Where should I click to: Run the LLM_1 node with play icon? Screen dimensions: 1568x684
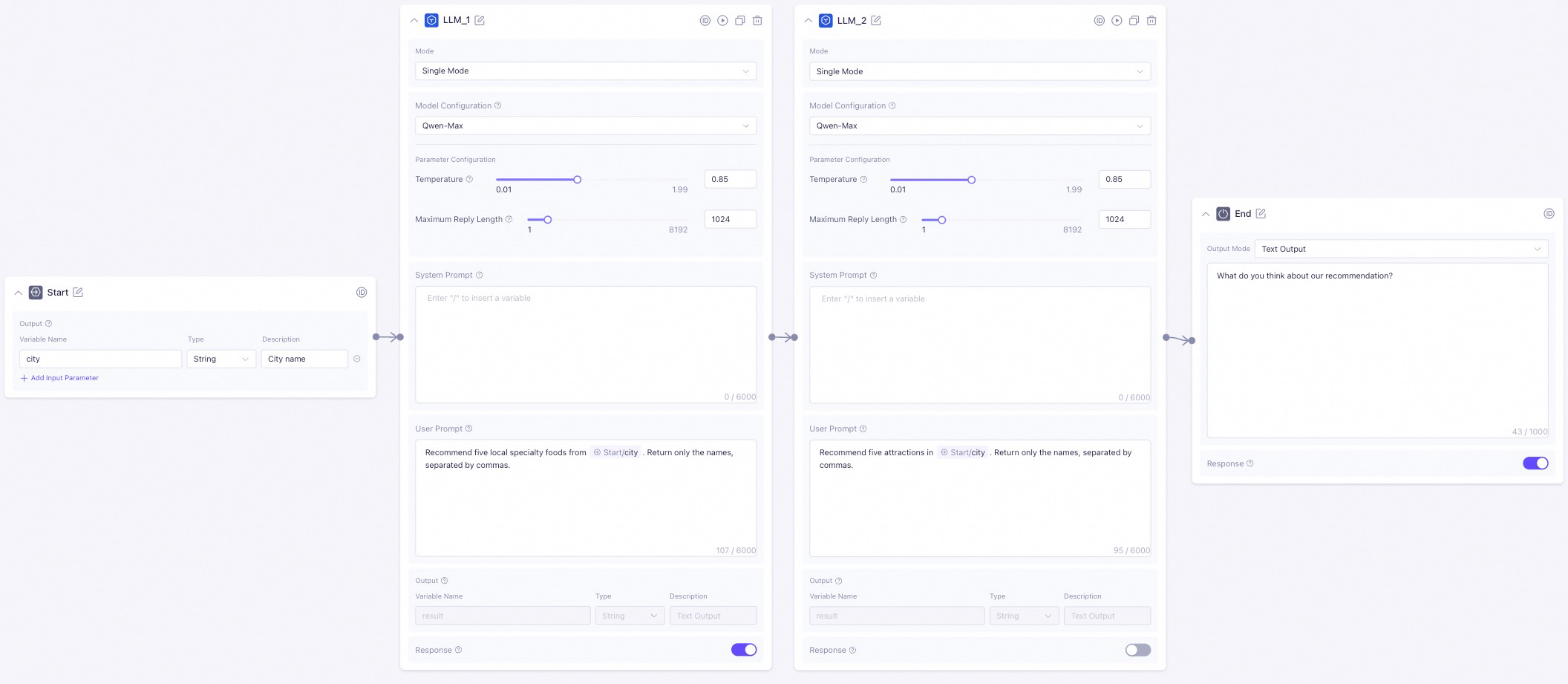coord(722,21)
